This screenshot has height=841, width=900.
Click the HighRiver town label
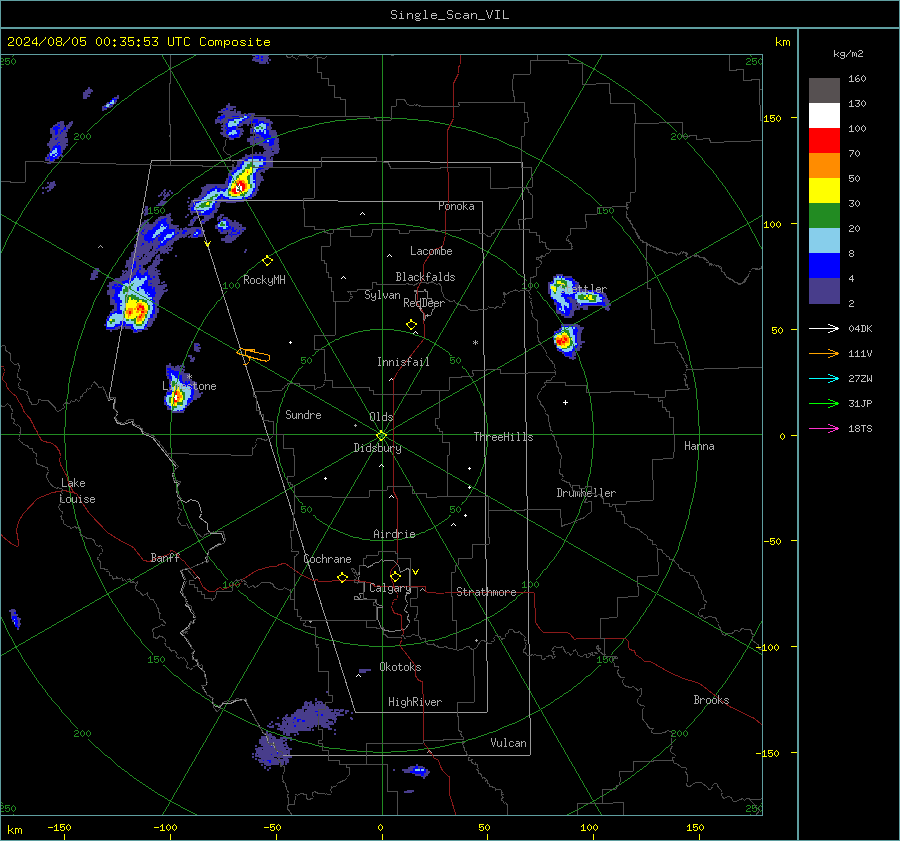click(x=415, y=702)
